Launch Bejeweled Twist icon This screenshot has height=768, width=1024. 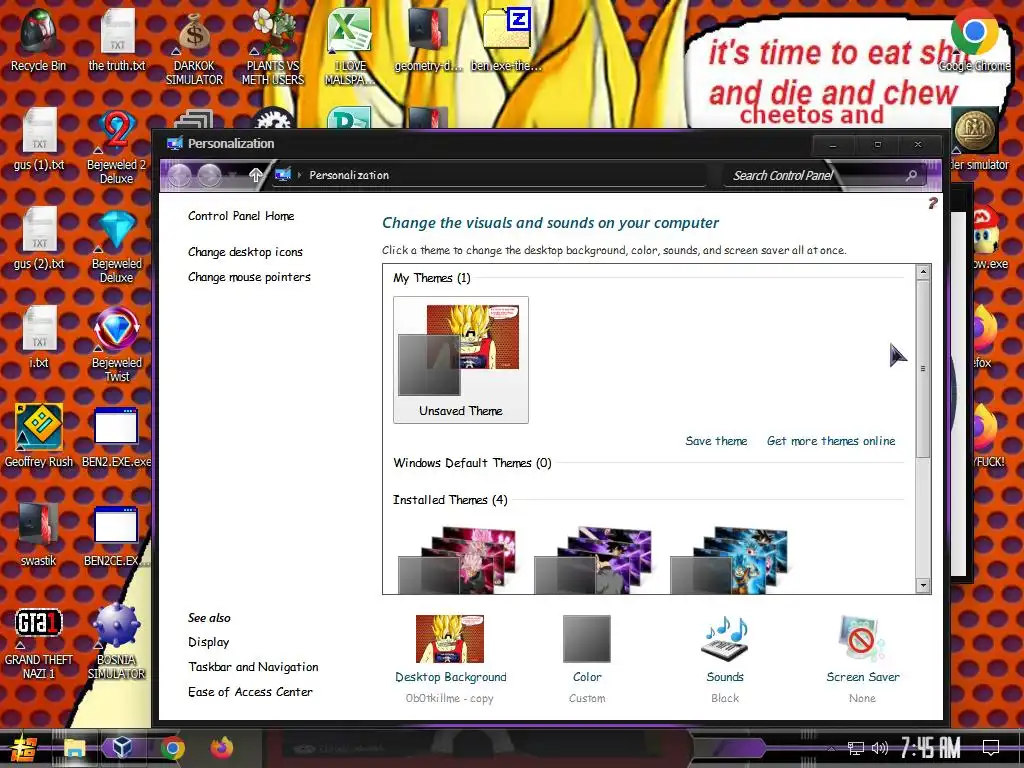pyautogui.click(x=116, y=345)
